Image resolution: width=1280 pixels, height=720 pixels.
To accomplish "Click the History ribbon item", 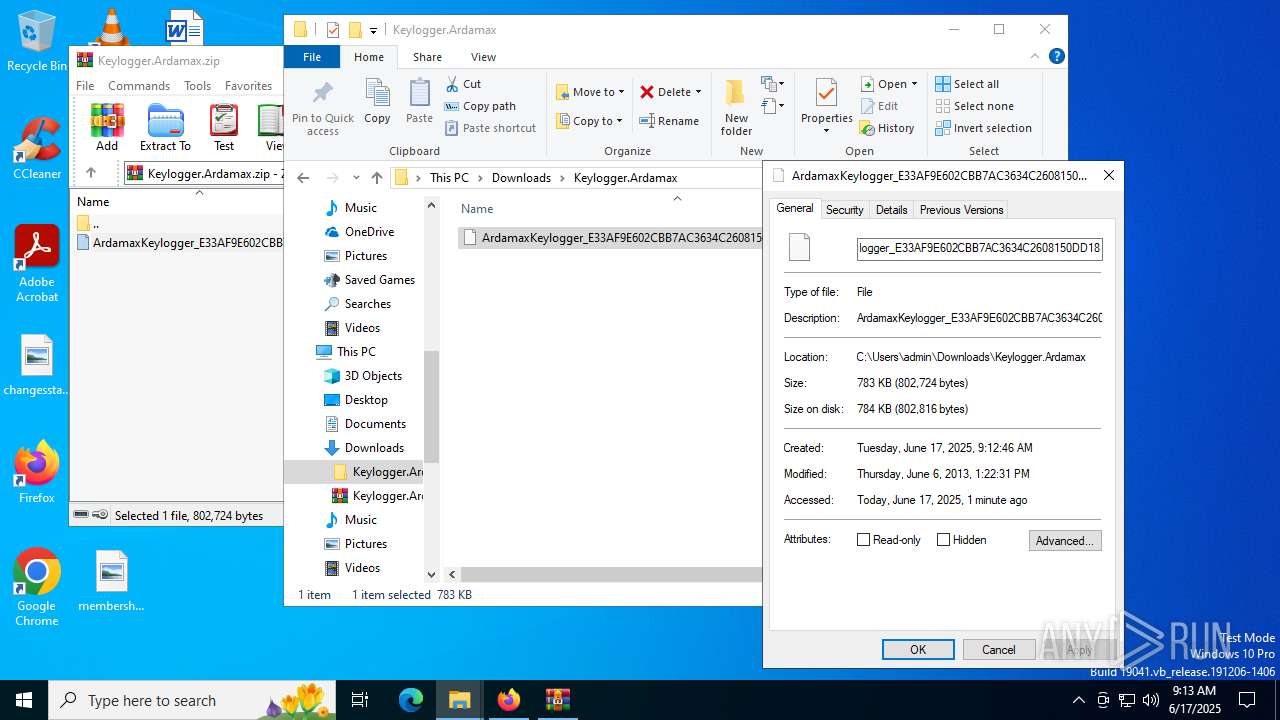I will pyautogui.click(x=887, y=128).
